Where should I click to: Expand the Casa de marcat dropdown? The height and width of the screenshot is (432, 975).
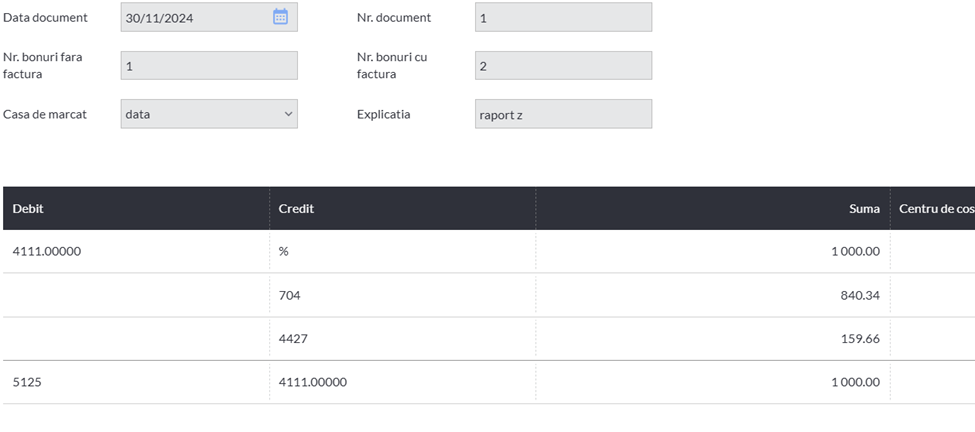coord(209,114)
